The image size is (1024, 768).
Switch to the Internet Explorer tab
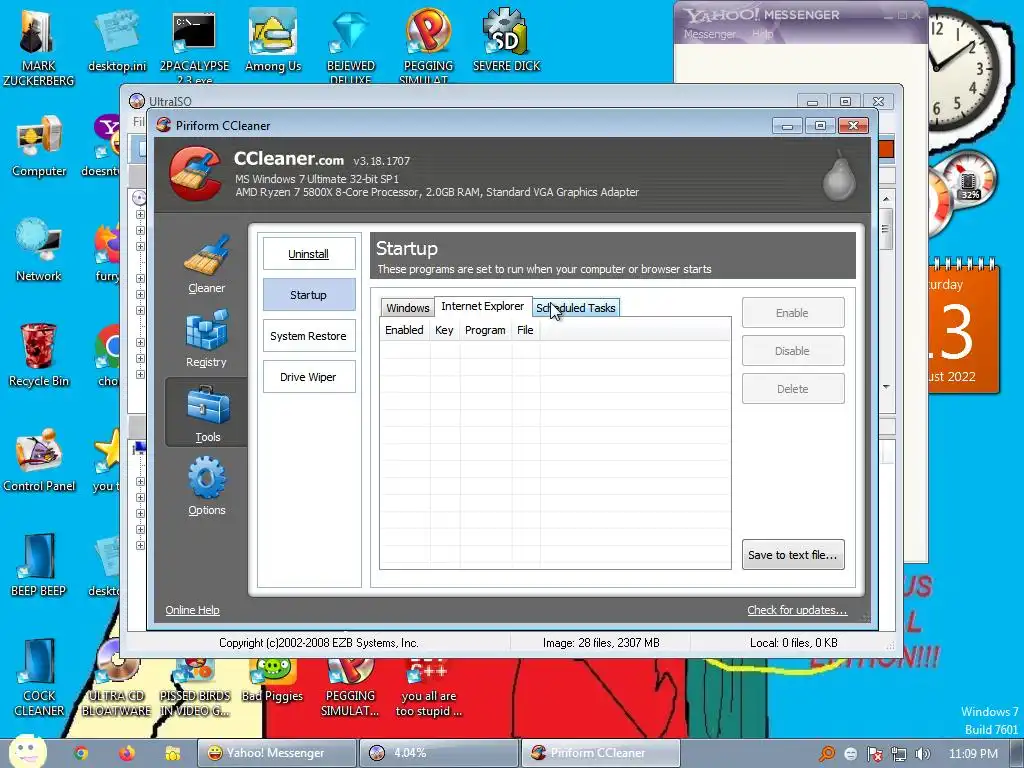pos(483,306)
